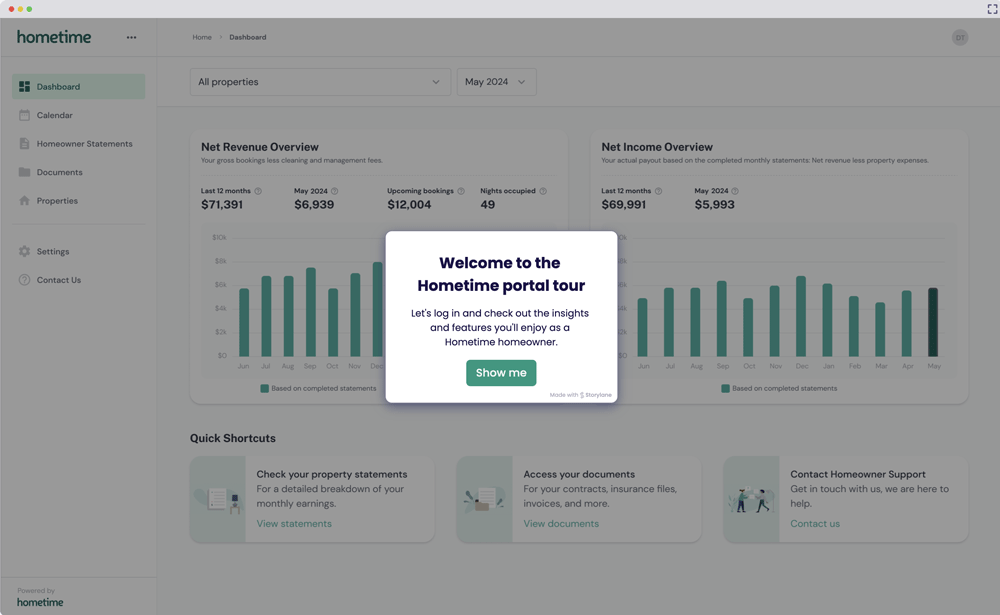The width and height of the screenshot is (1000, 615).
Task: Click the Contact us shortcut link
Action: pos(815,523)
